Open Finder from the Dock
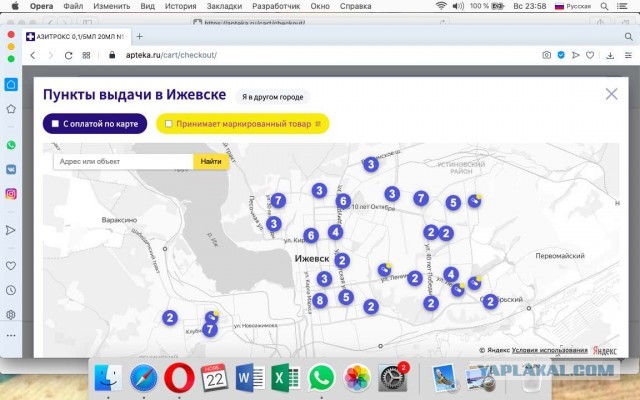 click(x=108, y=378)
